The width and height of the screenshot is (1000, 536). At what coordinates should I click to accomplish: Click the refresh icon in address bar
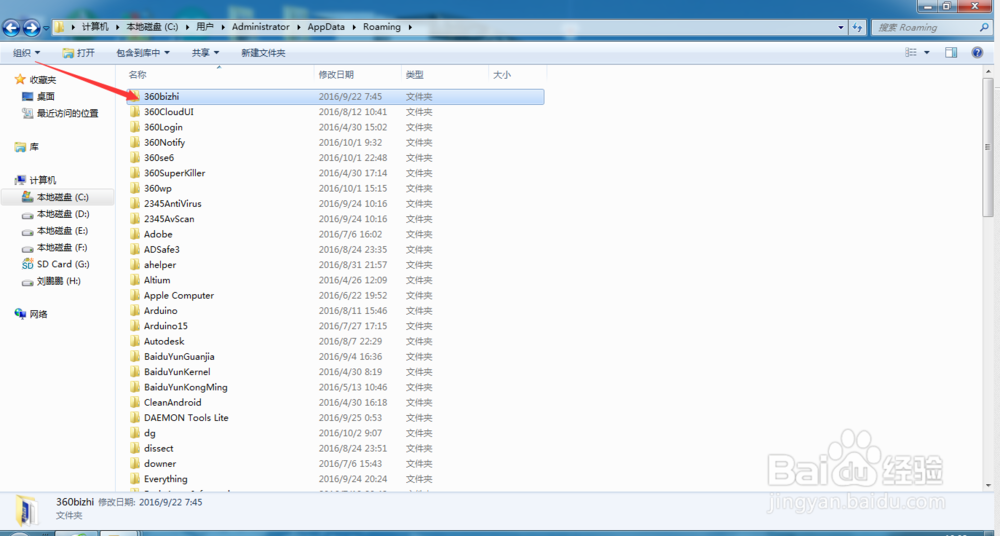click(858, 27)
